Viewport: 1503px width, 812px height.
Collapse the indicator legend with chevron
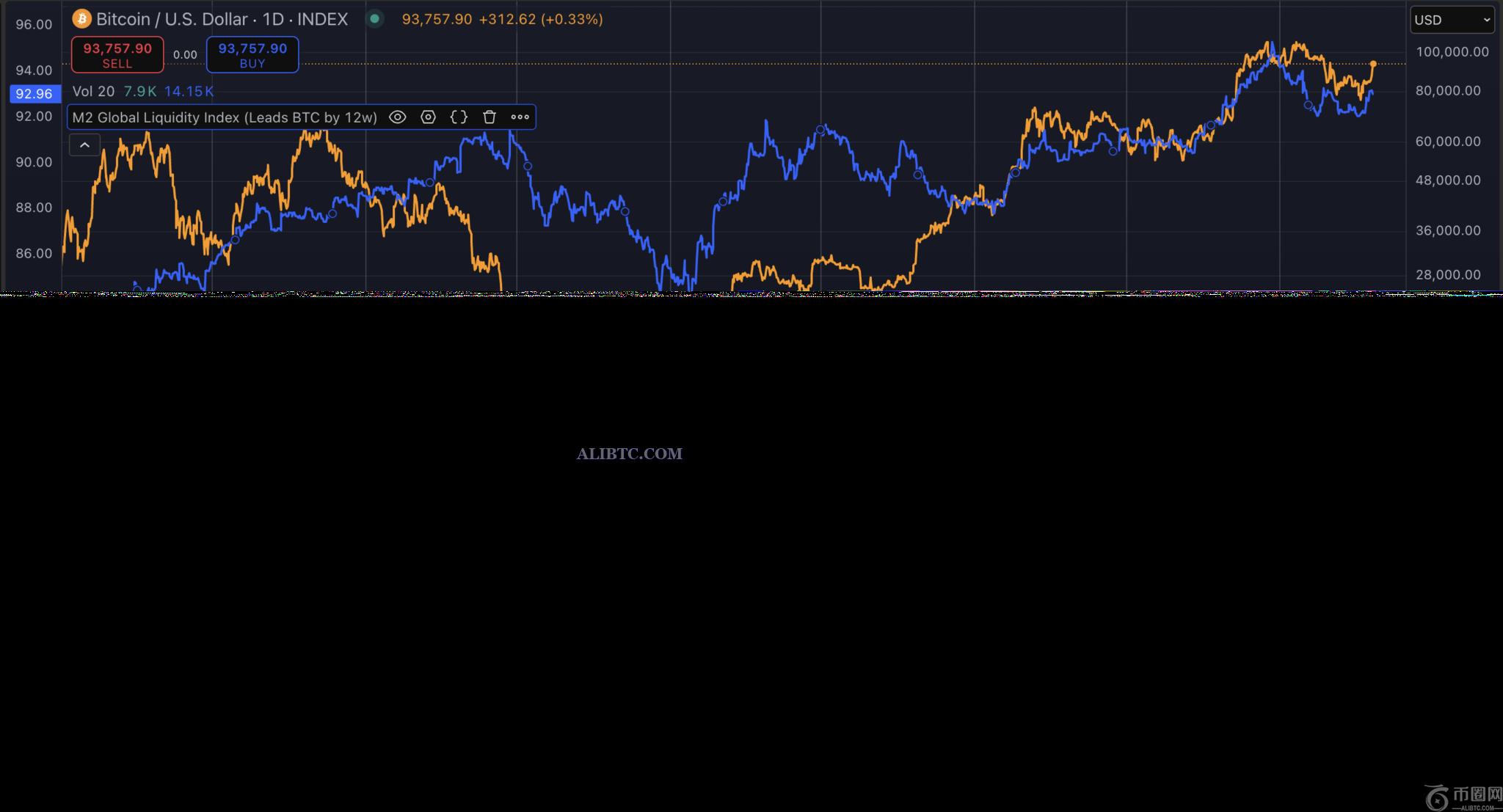[84, 145]
